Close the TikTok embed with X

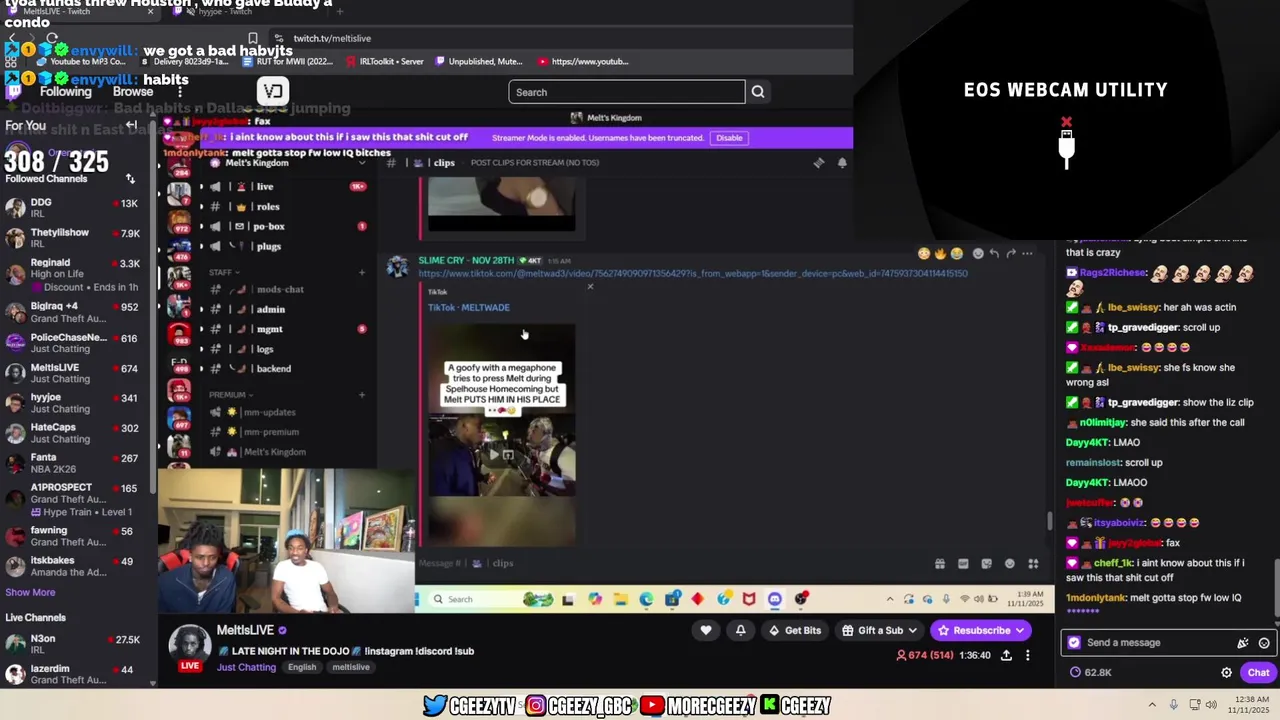coord(590,287)
